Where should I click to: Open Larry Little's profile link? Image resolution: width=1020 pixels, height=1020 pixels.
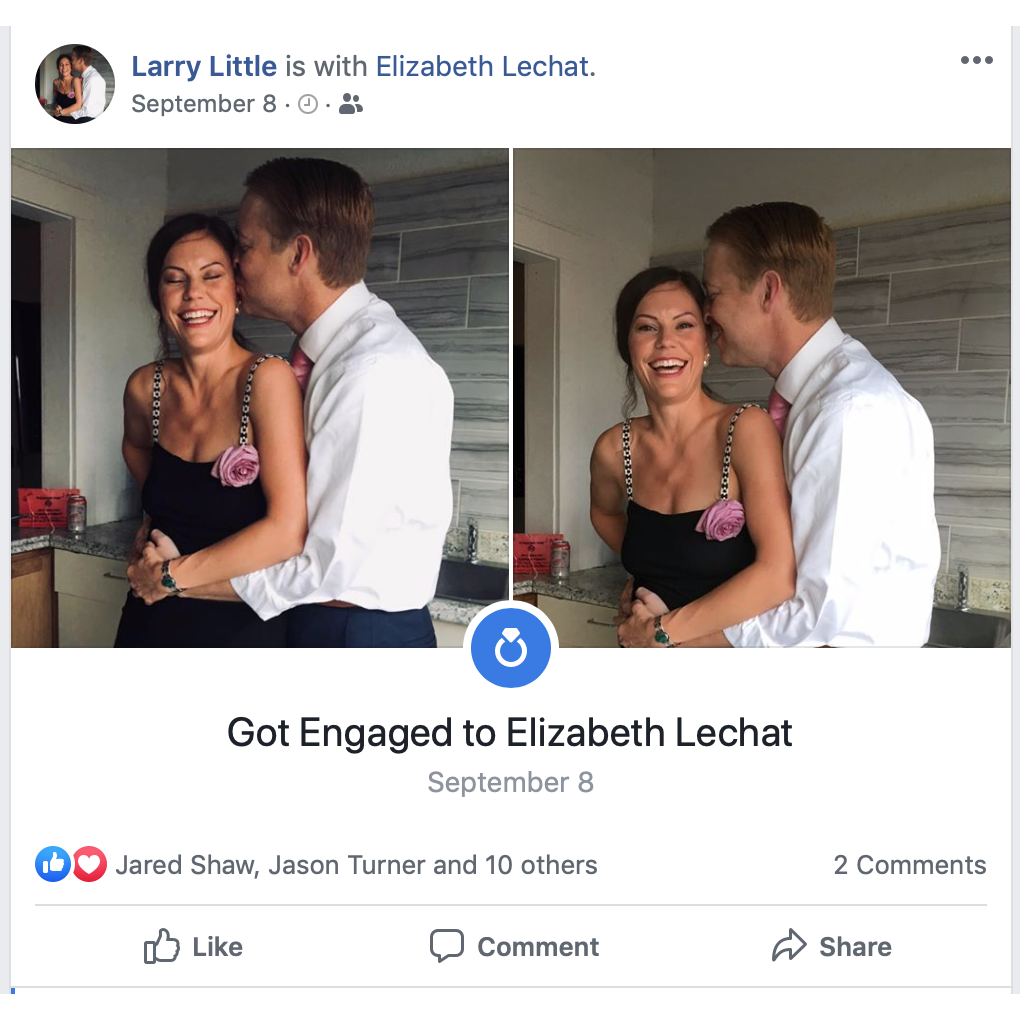204,66
